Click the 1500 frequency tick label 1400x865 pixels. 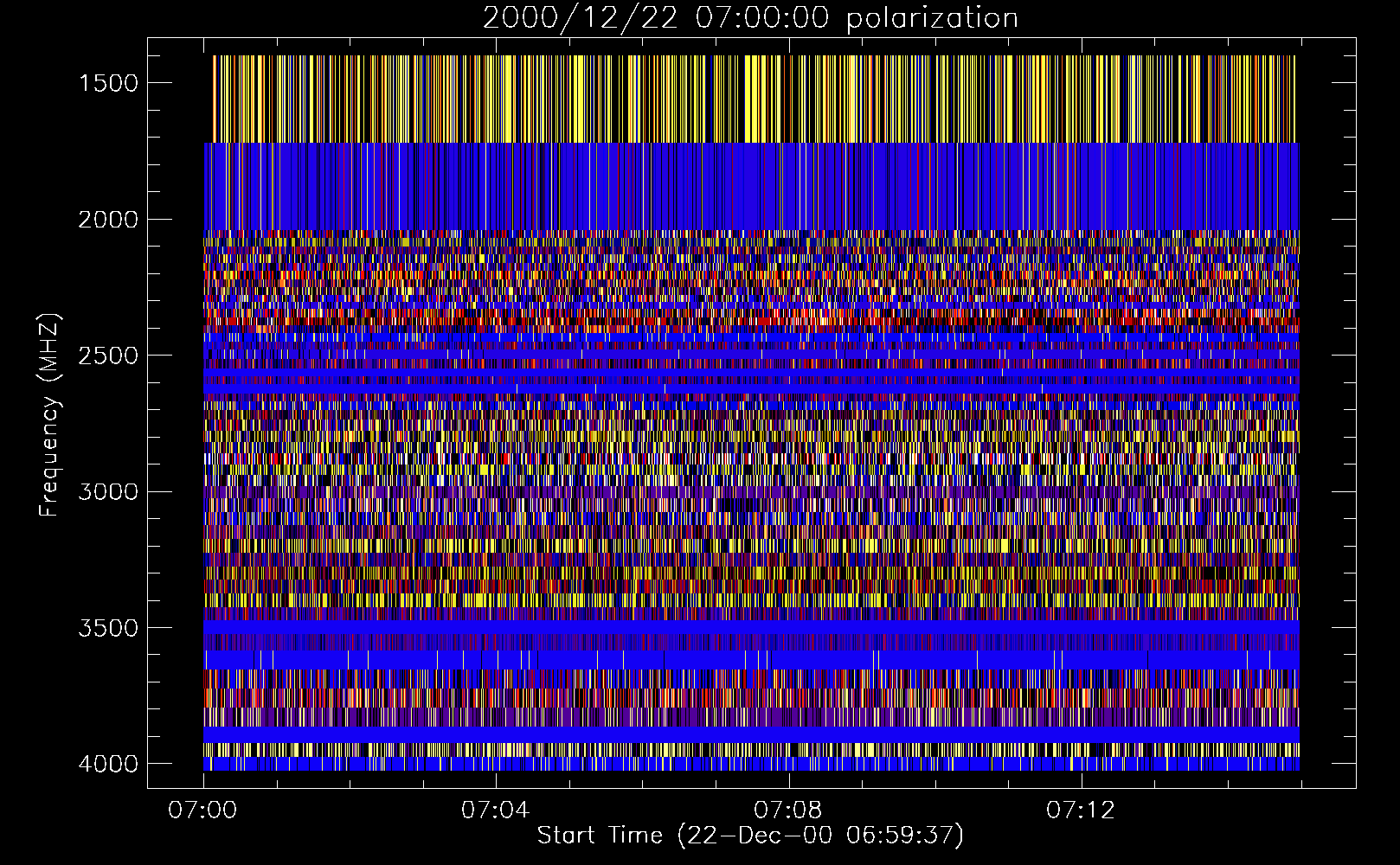tap(108, 83)
